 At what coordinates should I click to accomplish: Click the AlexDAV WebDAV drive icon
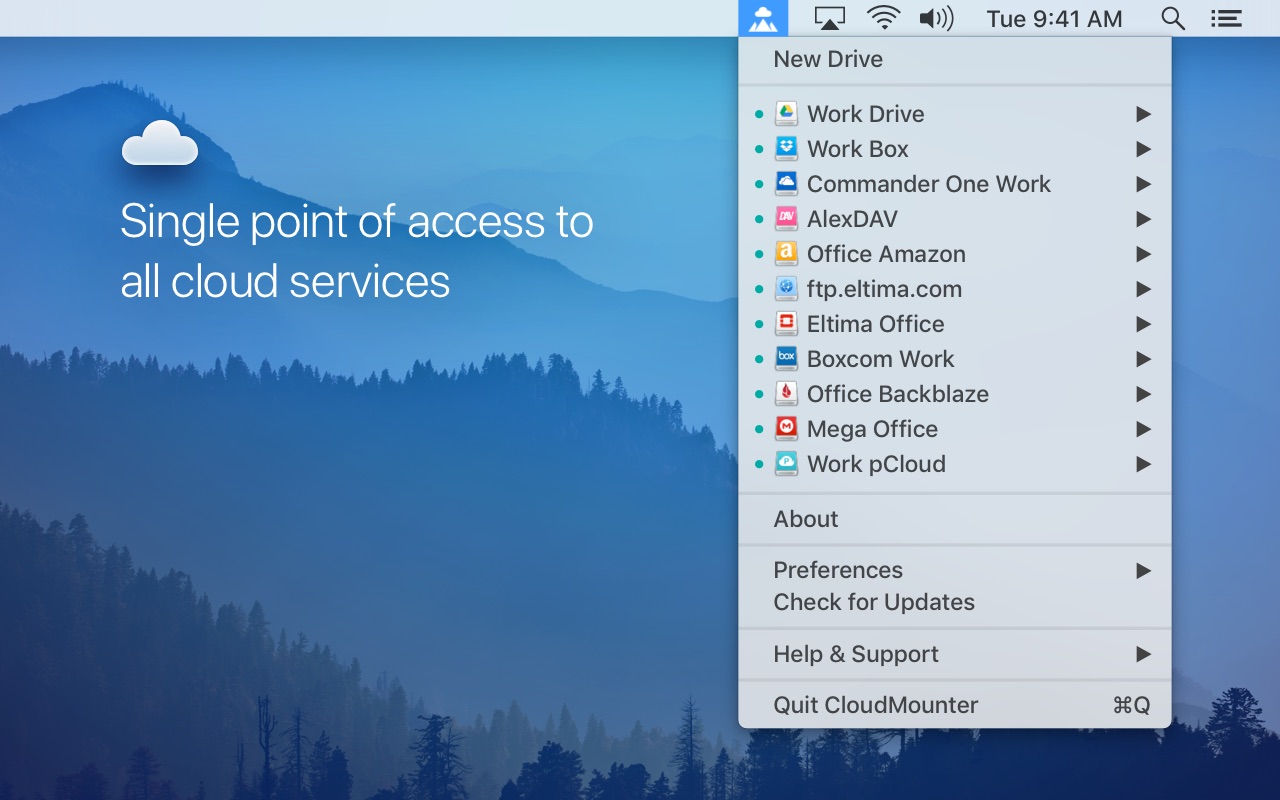pos(786,219)
